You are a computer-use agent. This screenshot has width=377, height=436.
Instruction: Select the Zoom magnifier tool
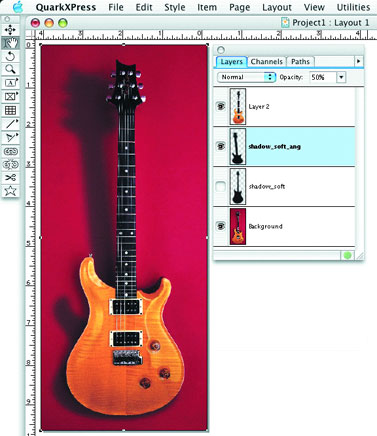pyautogui.click(x=10, y=69)
